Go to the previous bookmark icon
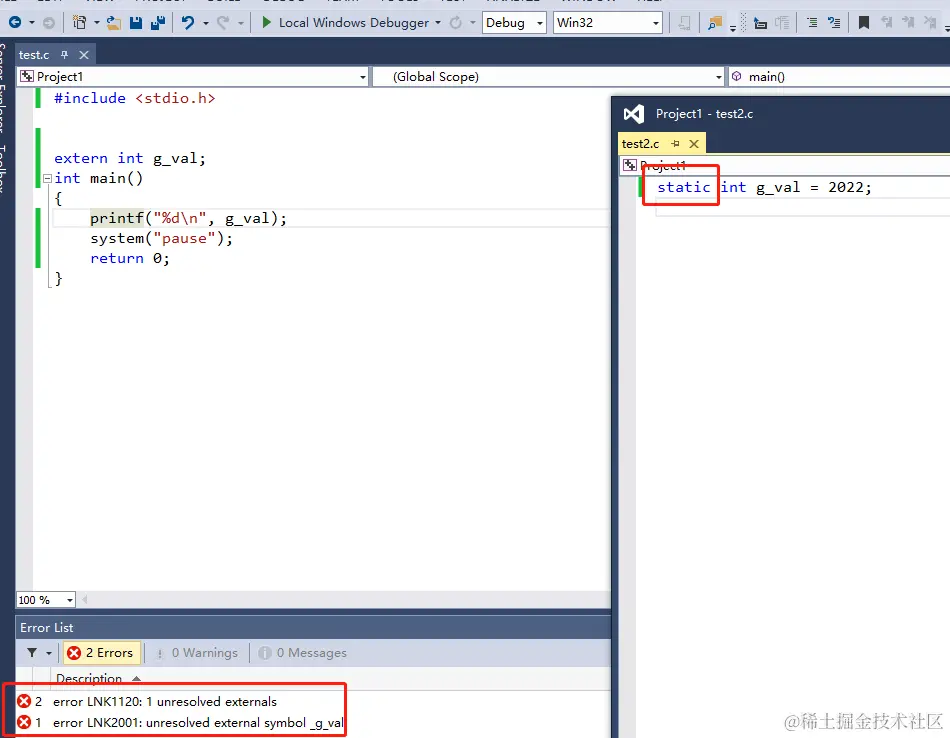 (886, 23)
